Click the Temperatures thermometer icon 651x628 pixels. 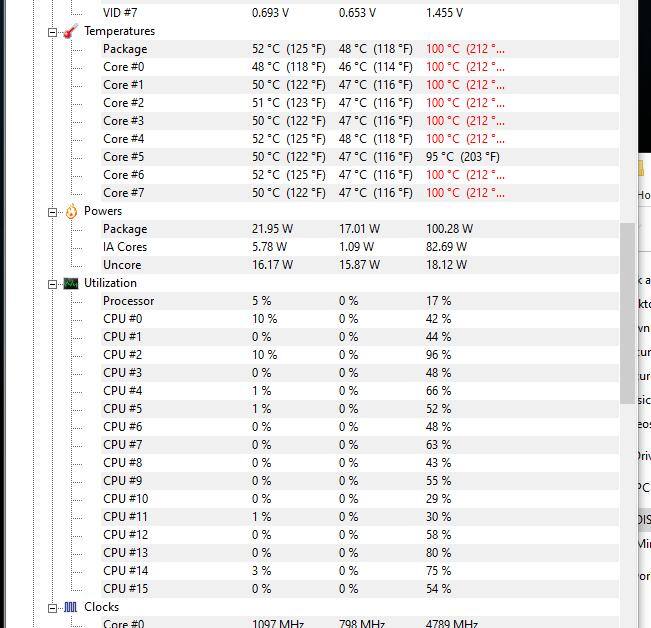pos(71,31)
